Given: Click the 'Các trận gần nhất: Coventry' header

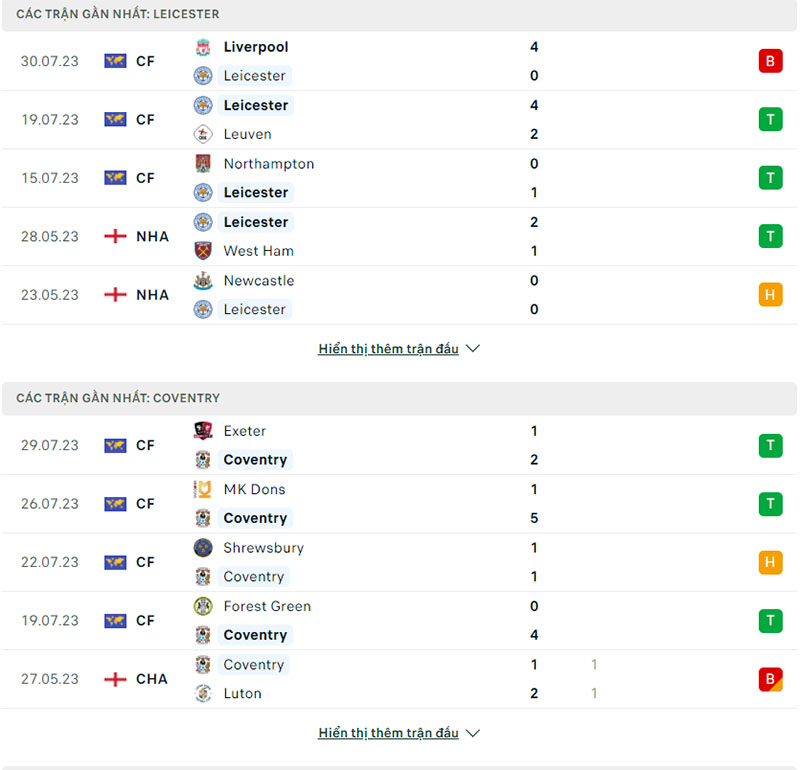Looking at the screenshot, I should [118, 398].
